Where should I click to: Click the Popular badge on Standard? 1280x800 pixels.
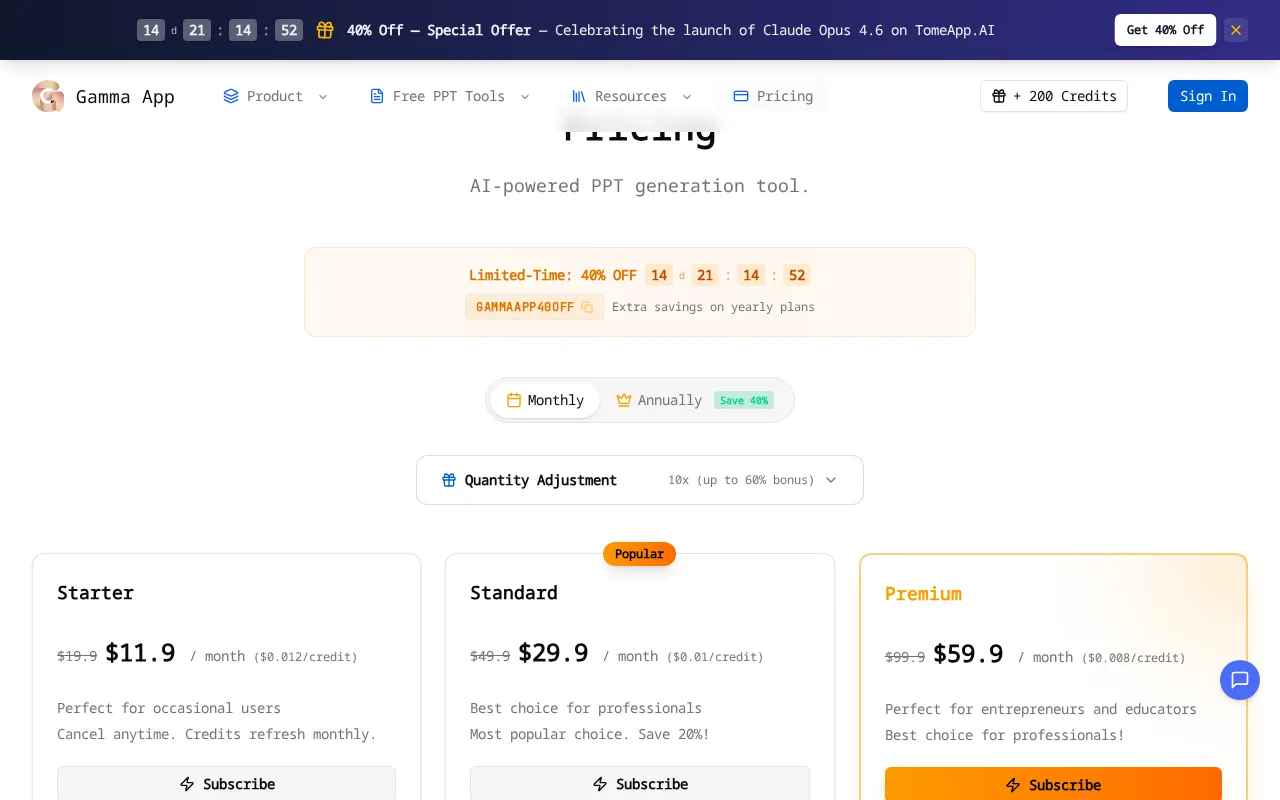click(640, 554)
